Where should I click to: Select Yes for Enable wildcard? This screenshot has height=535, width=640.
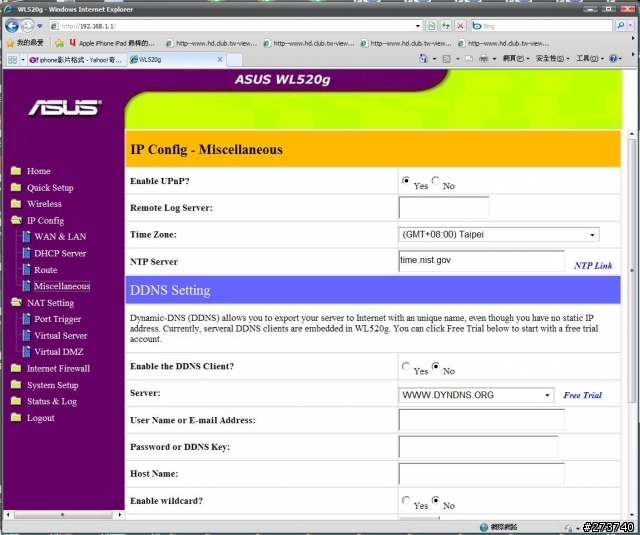click(x=406, y=500)
